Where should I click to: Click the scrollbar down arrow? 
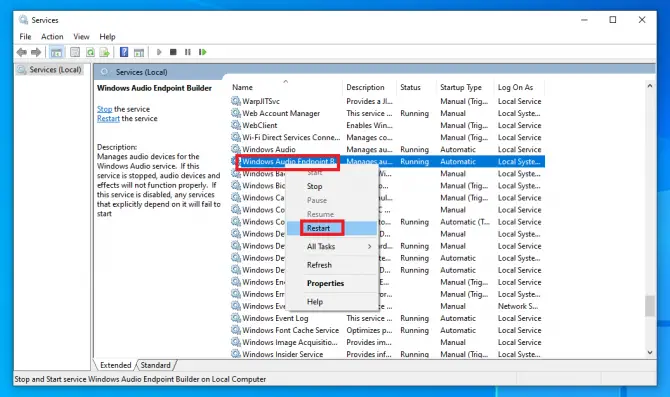tap(650, 353)
